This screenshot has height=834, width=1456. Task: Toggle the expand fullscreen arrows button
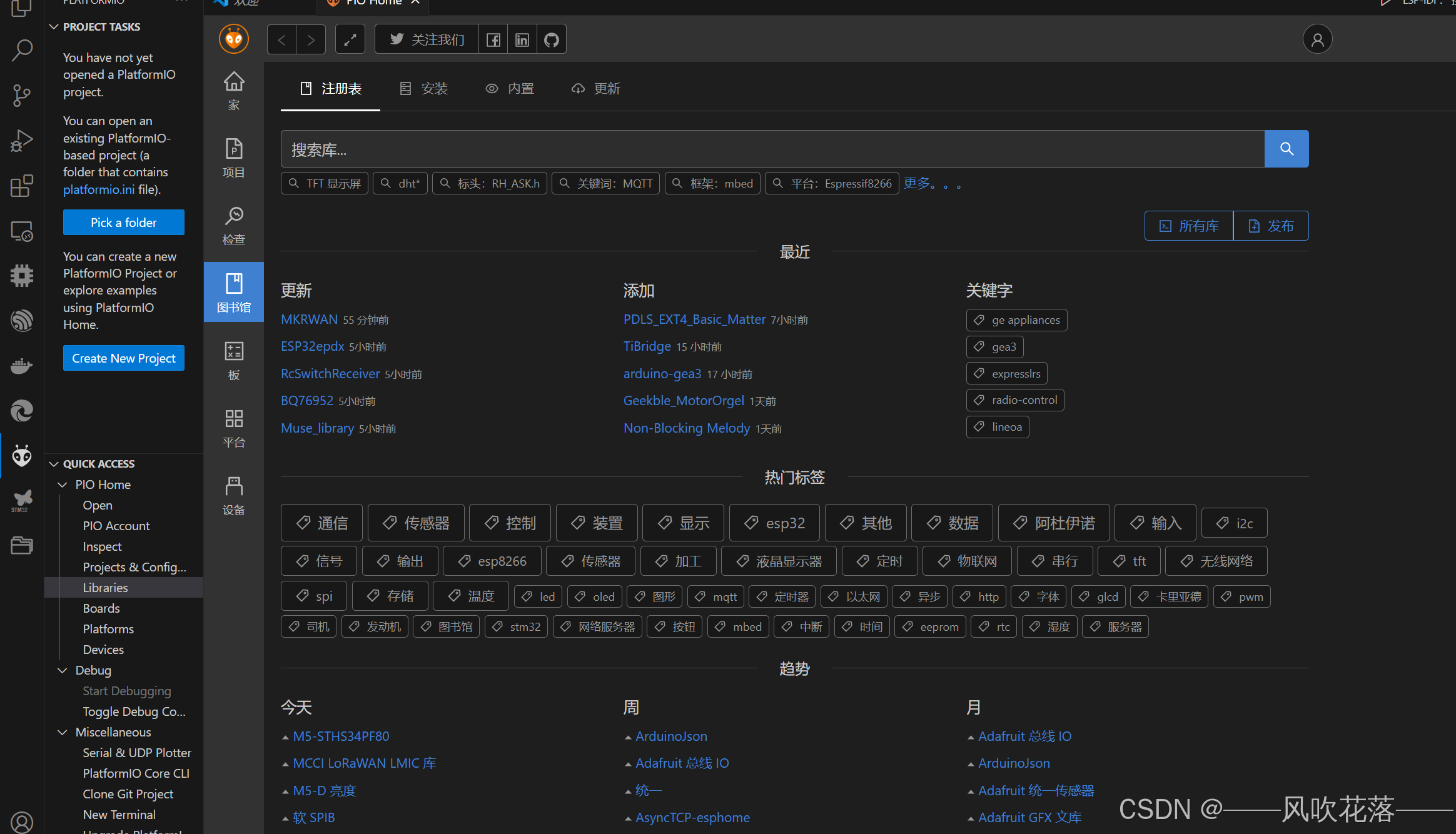350,40
